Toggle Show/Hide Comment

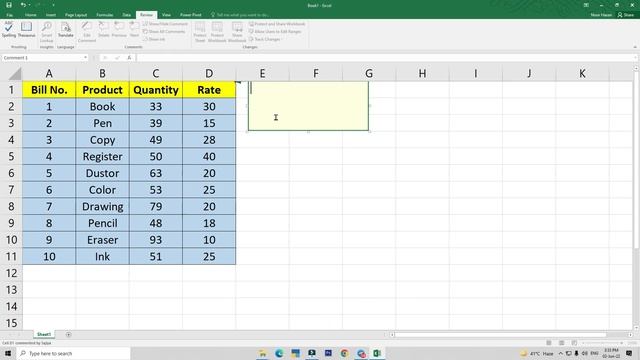(165, 24)
